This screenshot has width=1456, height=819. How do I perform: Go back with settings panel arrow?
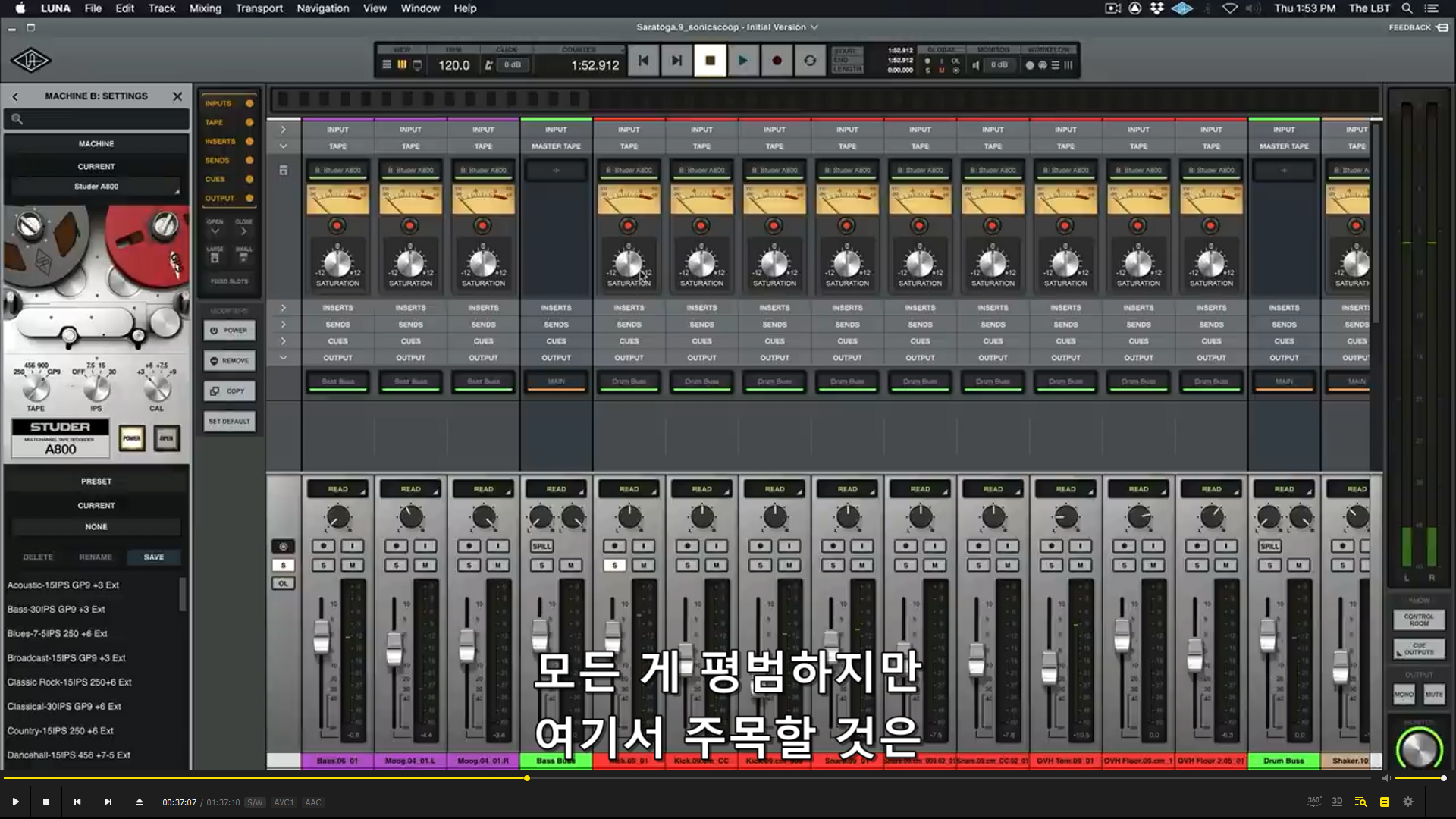click(15, 96)
